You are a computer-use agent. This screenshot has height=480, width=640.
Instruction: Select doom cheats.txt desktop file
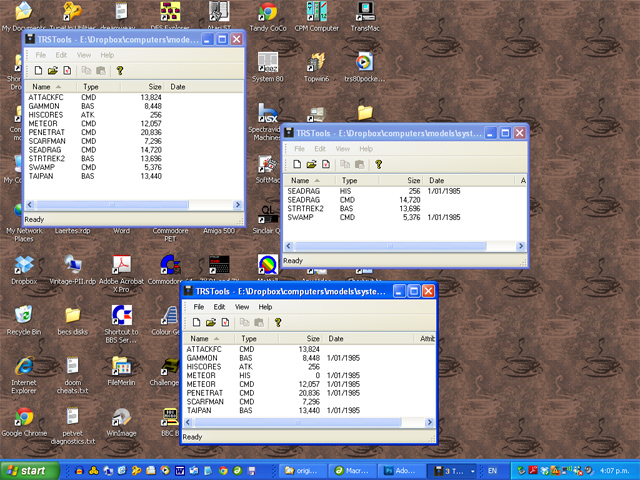tap(73, 375)
